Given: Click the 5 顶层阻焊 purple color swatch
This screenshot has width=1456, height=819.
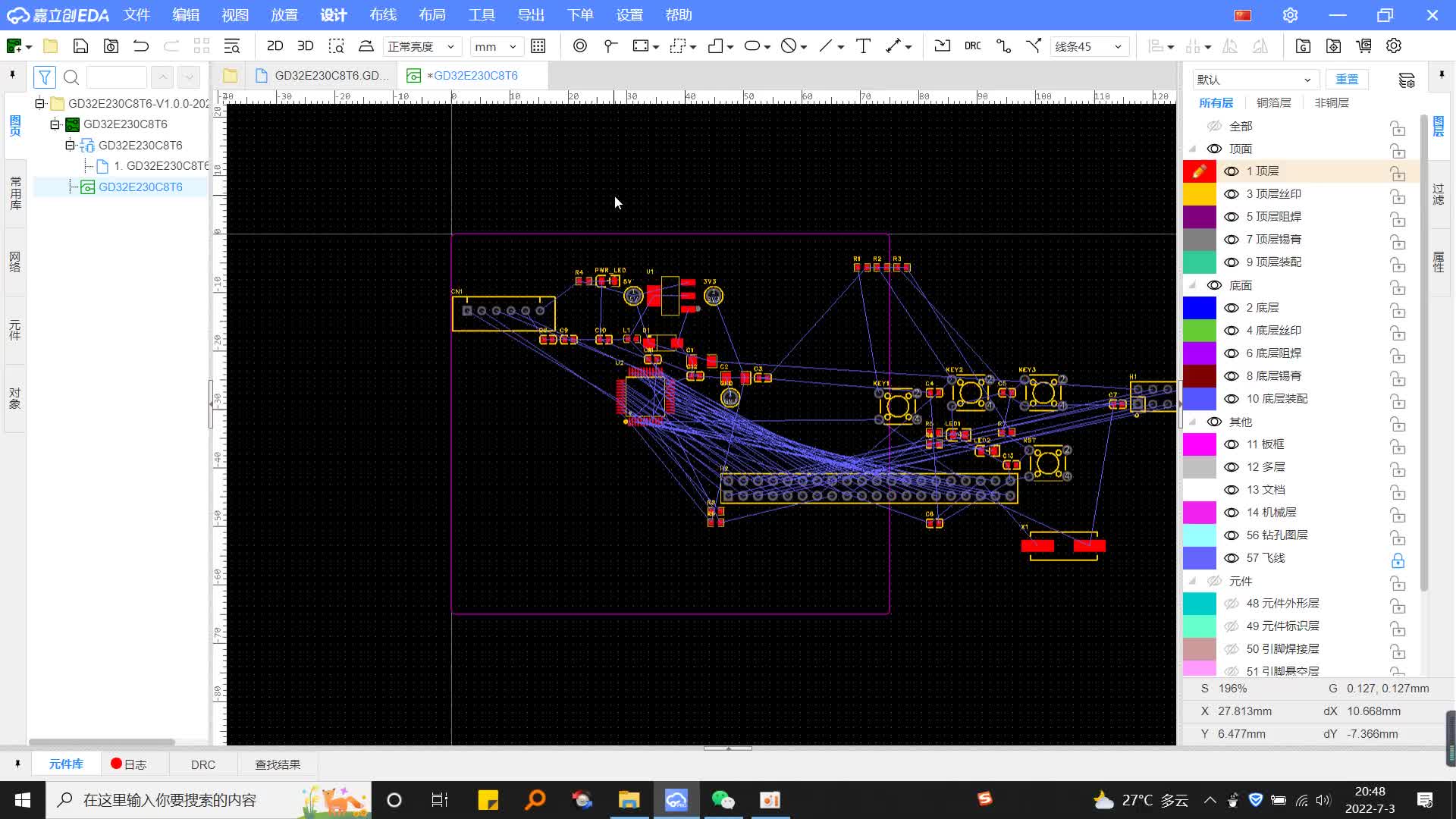Looking at the screenshot, I should click(x=1200, y=217).
